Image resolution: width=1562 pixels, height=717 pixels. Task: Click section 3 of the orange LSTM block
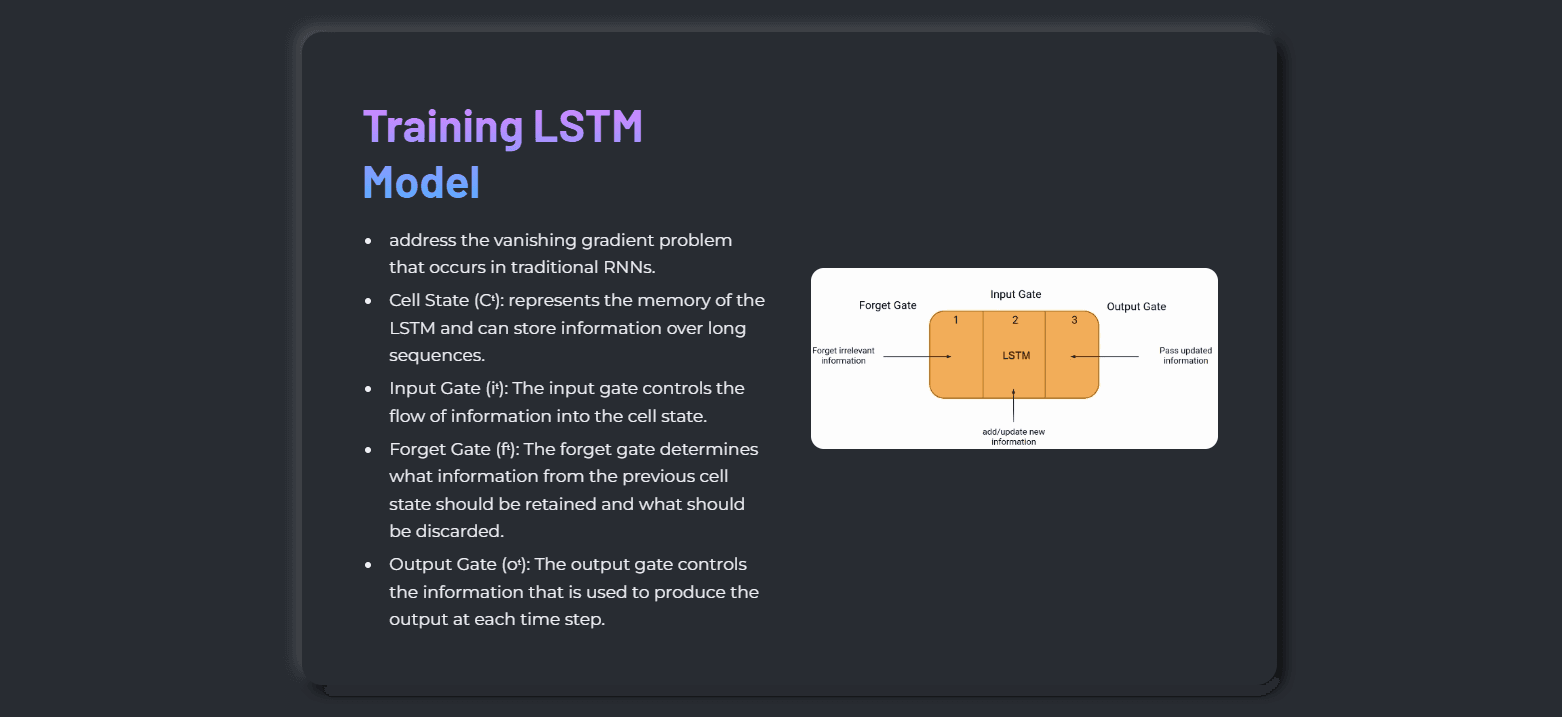1072,355
